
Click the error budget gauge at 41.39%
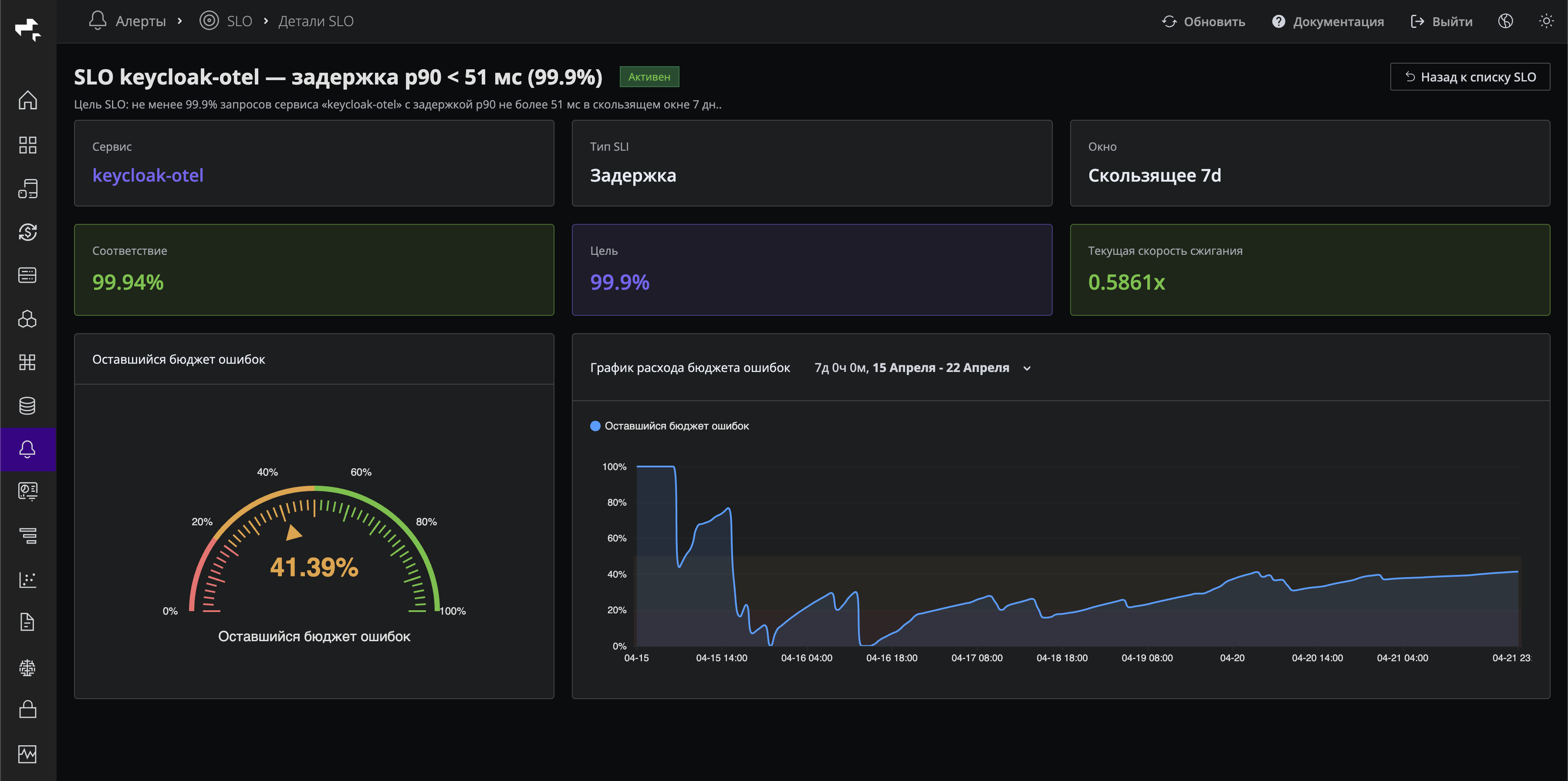314,567
